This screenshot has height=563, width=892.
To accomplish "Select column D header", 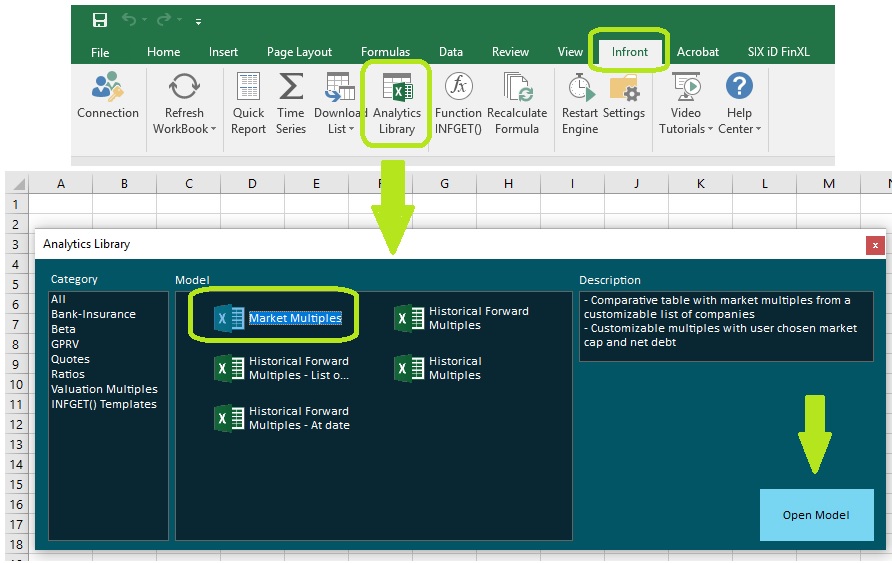I will 252,184.
